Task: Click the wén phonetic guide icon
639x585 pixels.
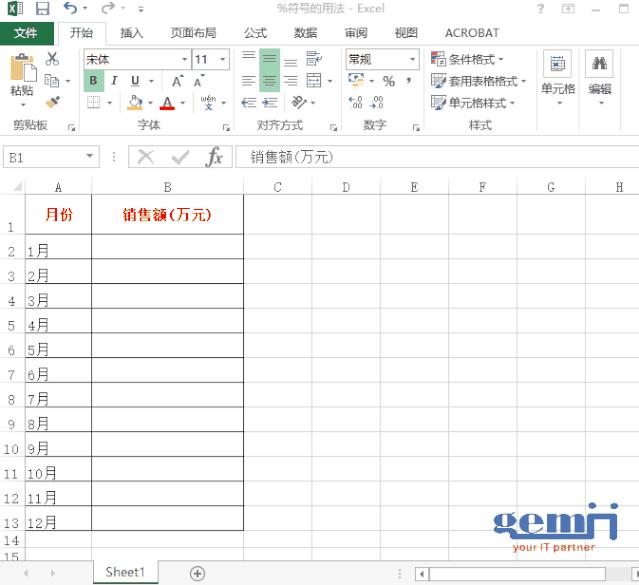Action: click(208, 103)
